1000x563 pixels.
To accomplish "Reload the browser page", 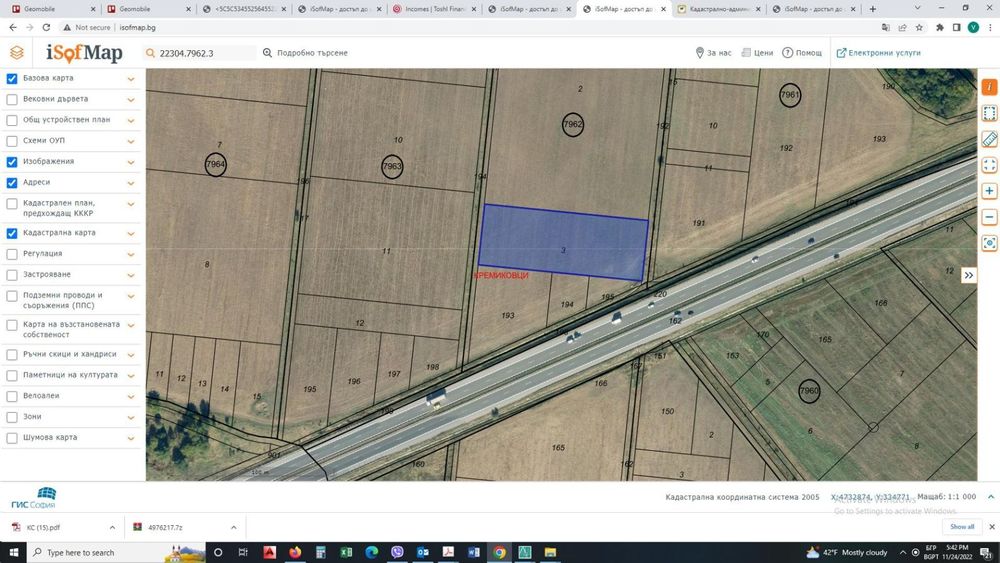I will 46,27.
